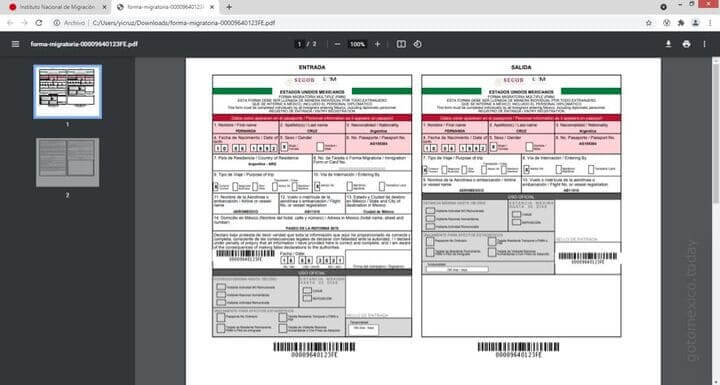Check the Sexo gender box in Entrada form
The height and width of the screenshot is (385, 720).
coord(284,147)
